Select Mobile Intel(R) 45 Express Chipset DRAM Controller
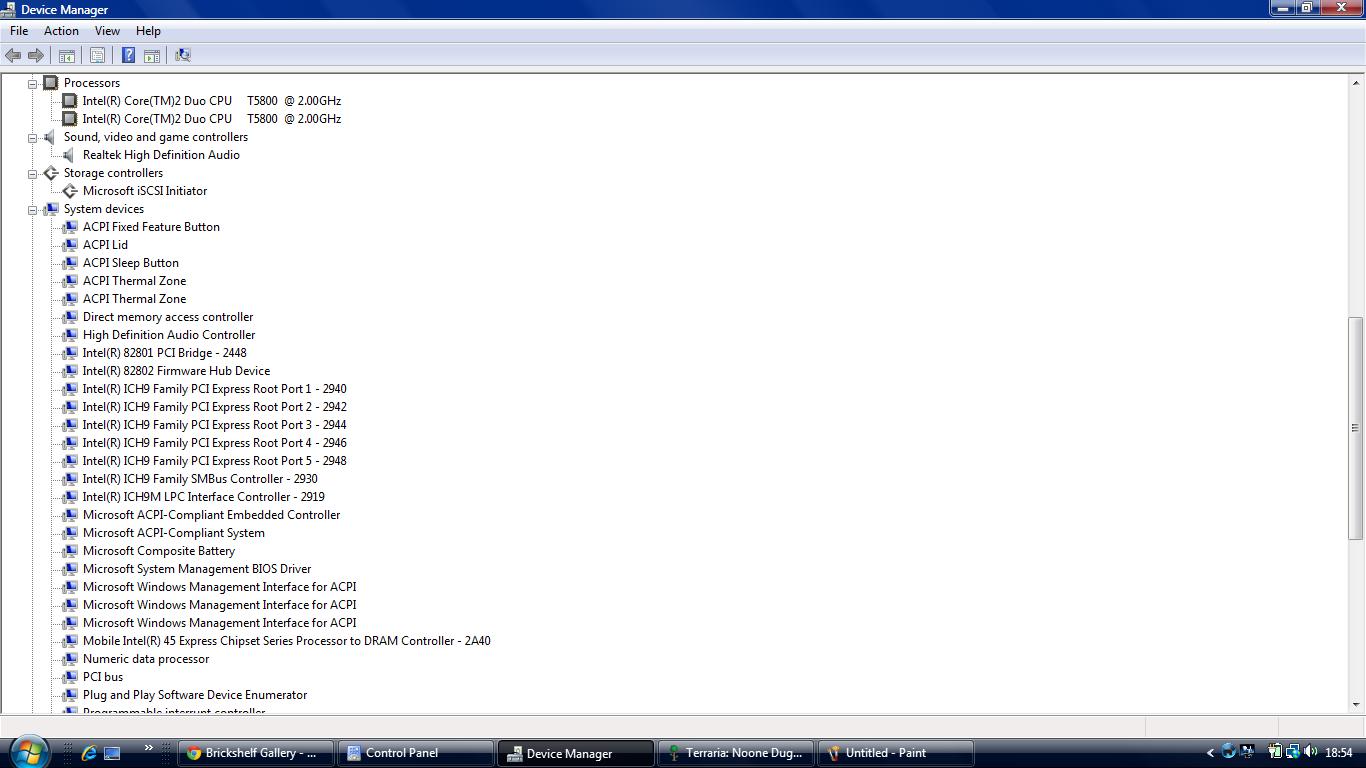The width and height of the screenshot is (1366, 768). (x=287, y=641)
